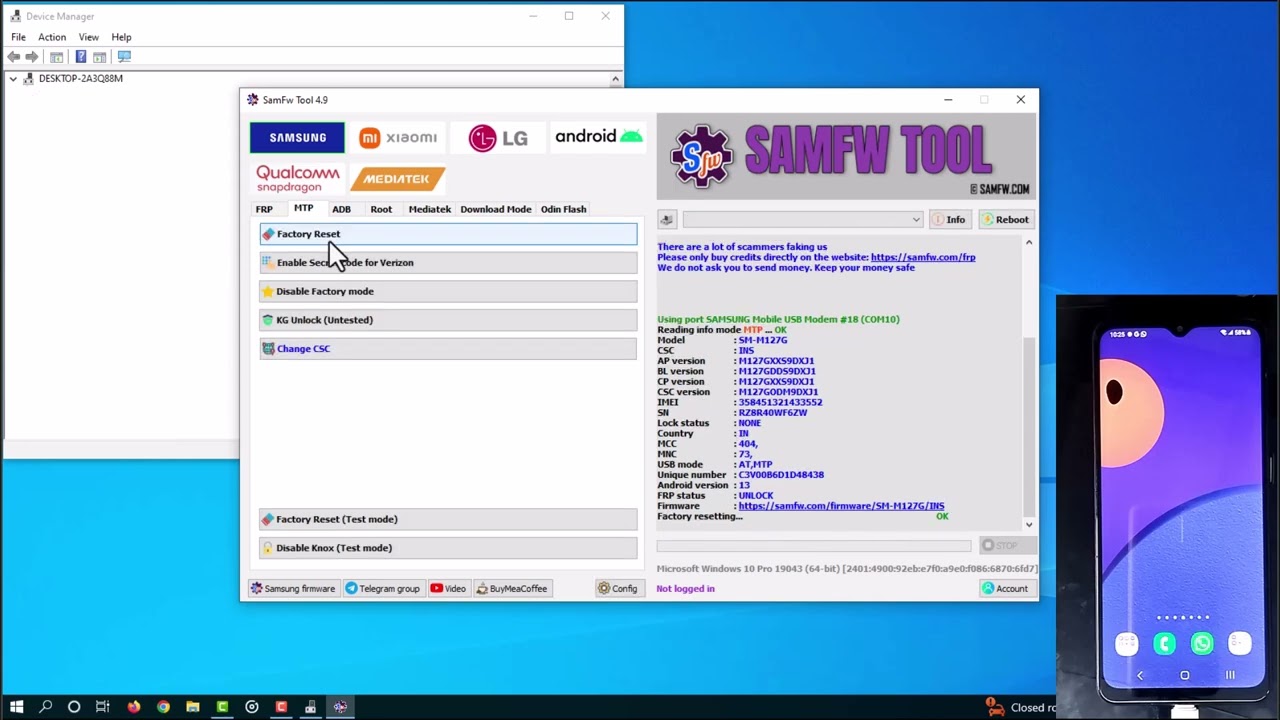Open the COM port dropdown
Screen dimensions: 1280x720
tap(803, 220)
